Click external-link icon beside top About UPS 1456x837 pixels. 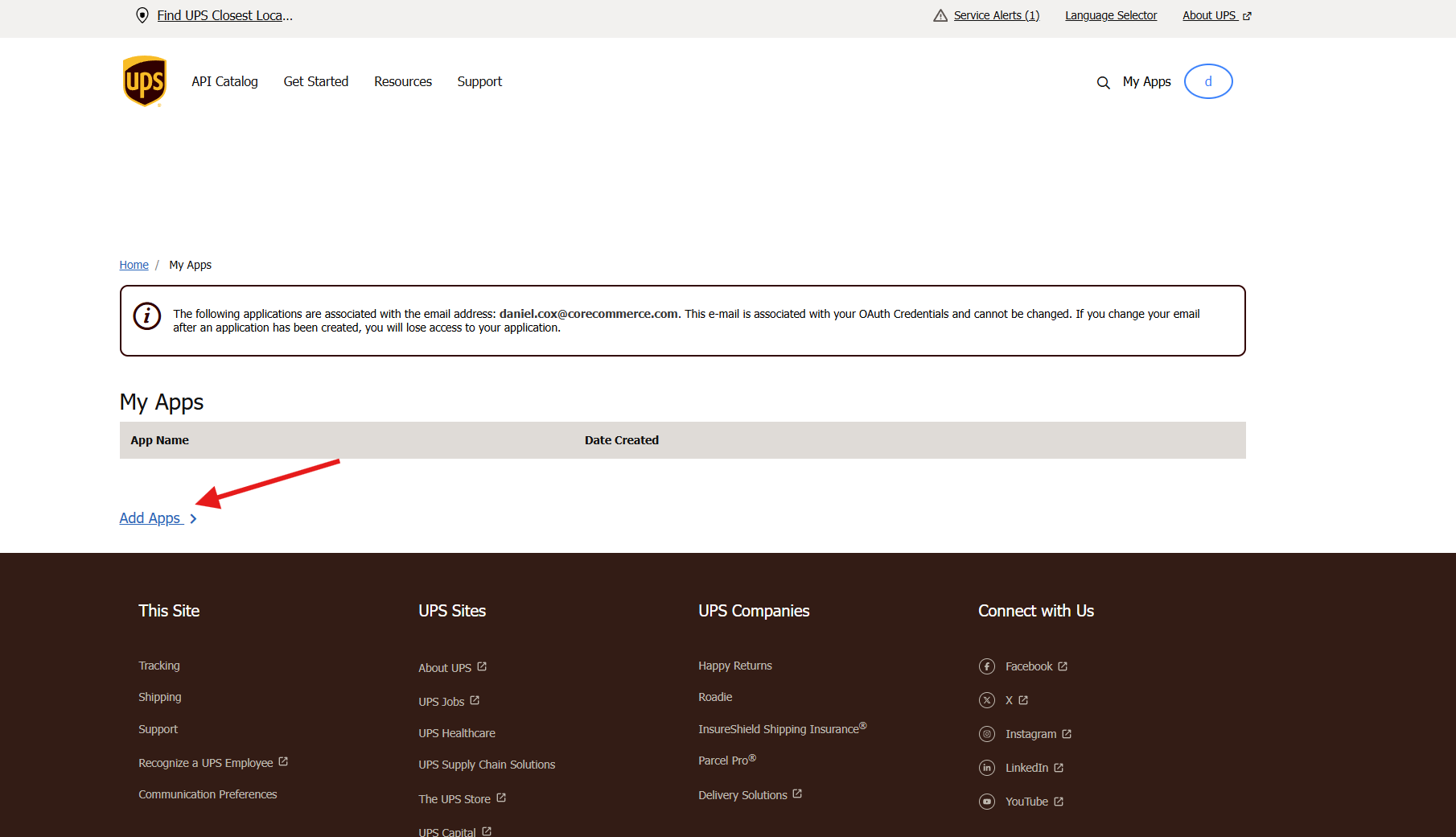coord(1247,16)
